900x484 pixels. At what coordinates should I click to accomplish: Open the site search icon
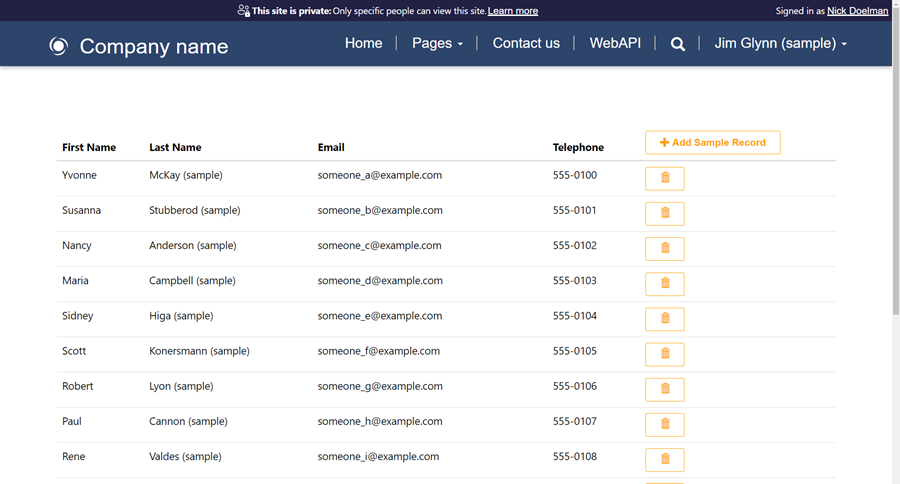(677, 44)
